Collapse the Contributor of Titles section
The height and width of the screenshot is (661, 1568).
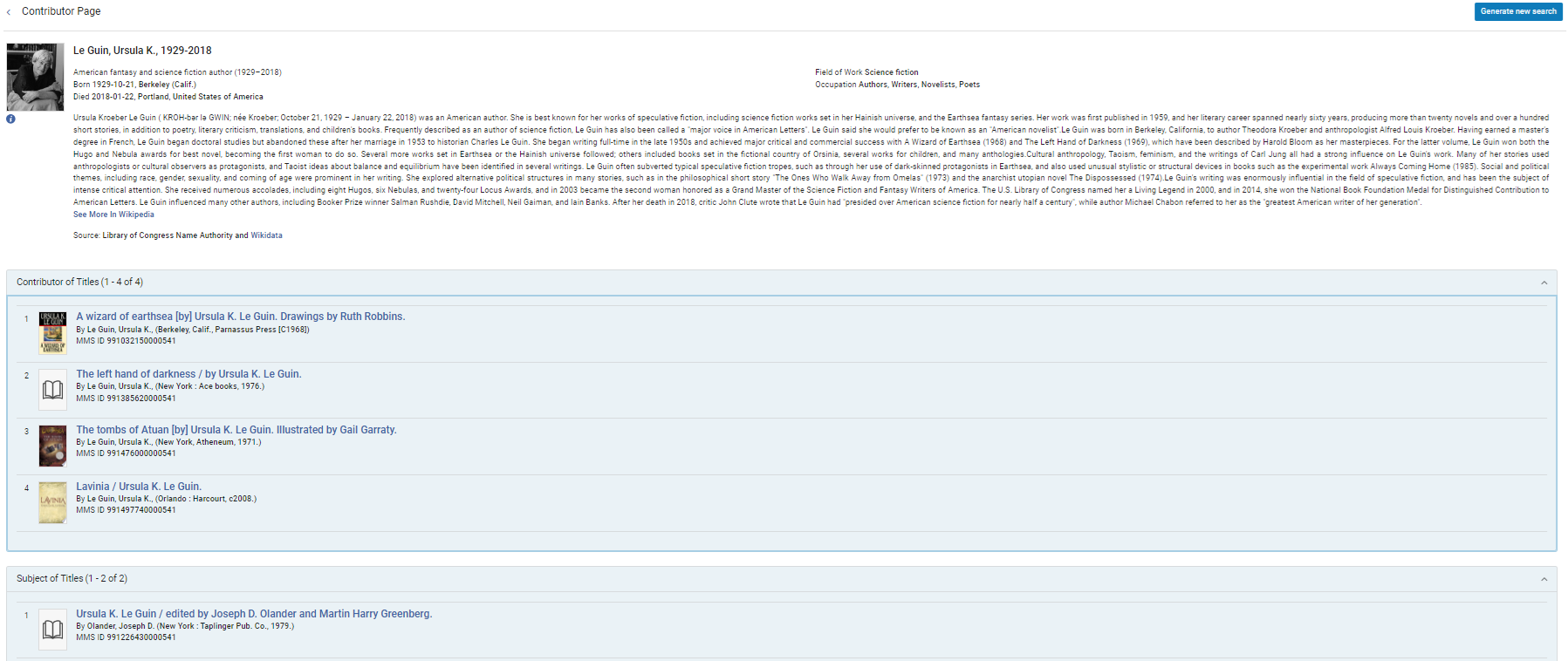[x=1544, y=283]
